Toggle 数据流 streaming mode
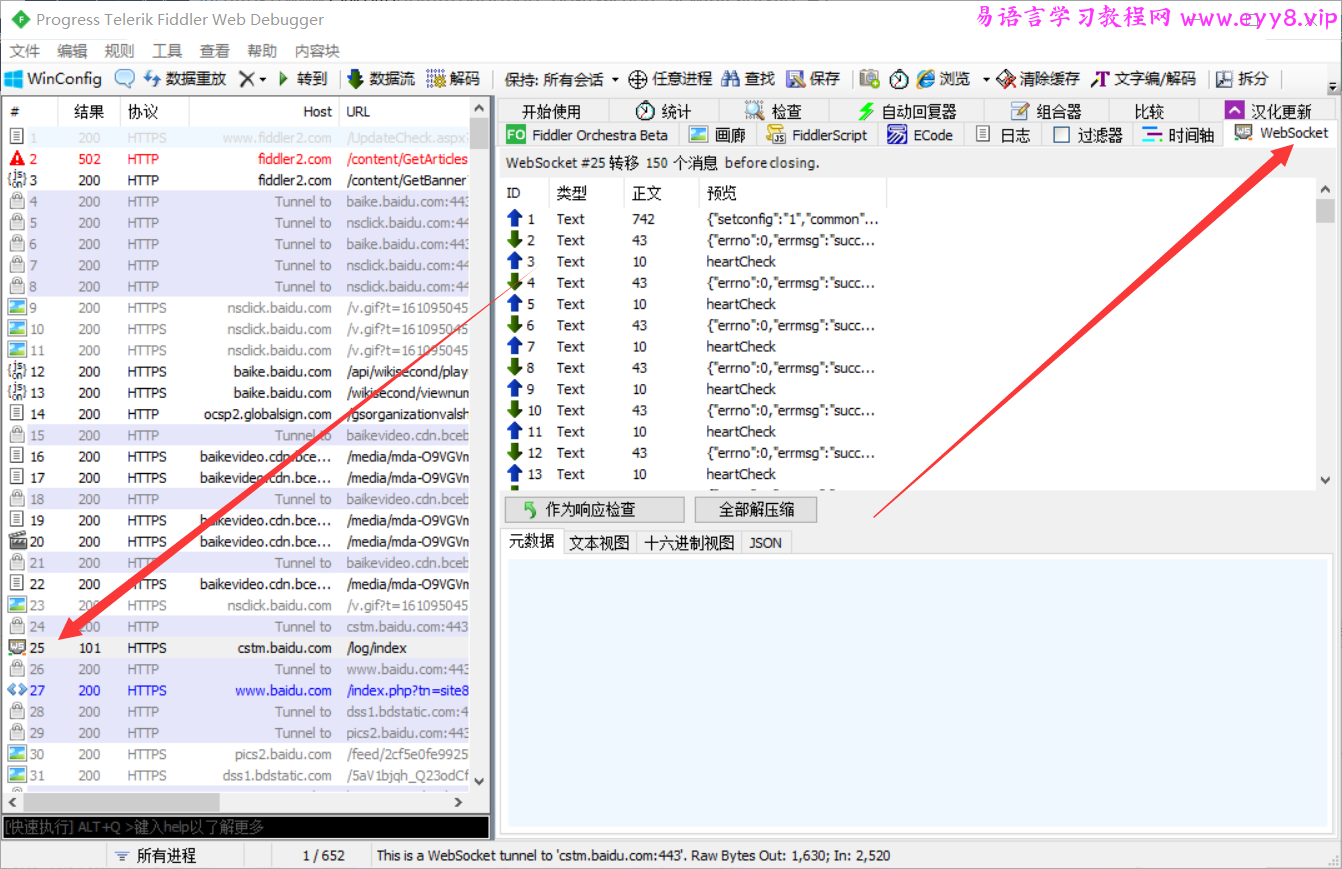1342x869 pixels. tap(381, 79)
